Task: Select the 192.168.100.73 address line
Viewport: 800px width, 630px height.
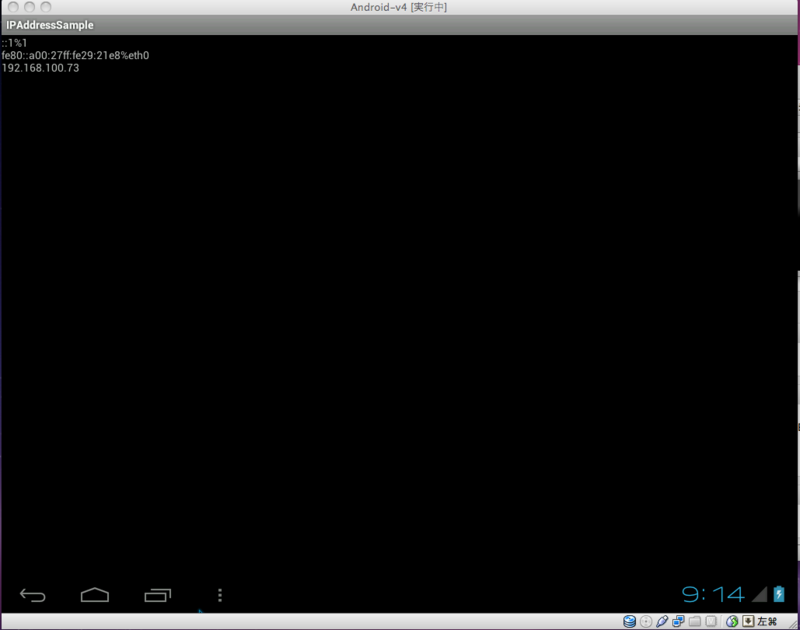Action: (x=40, y=68)
